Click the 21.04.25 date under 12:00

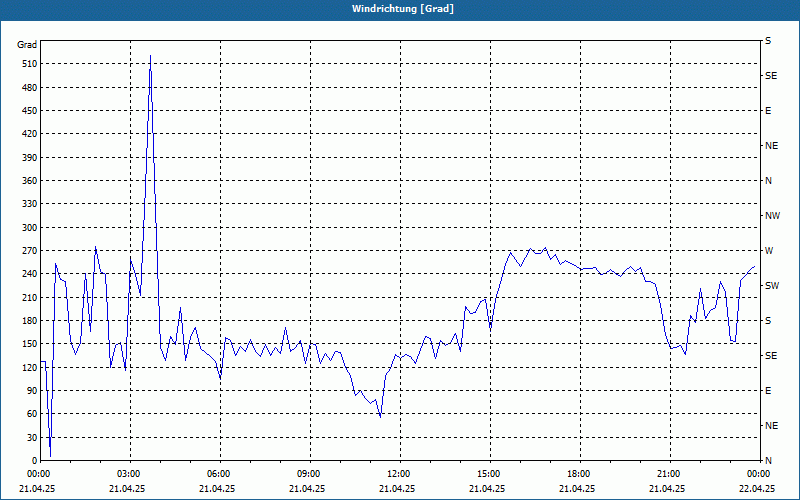point(397,488)
